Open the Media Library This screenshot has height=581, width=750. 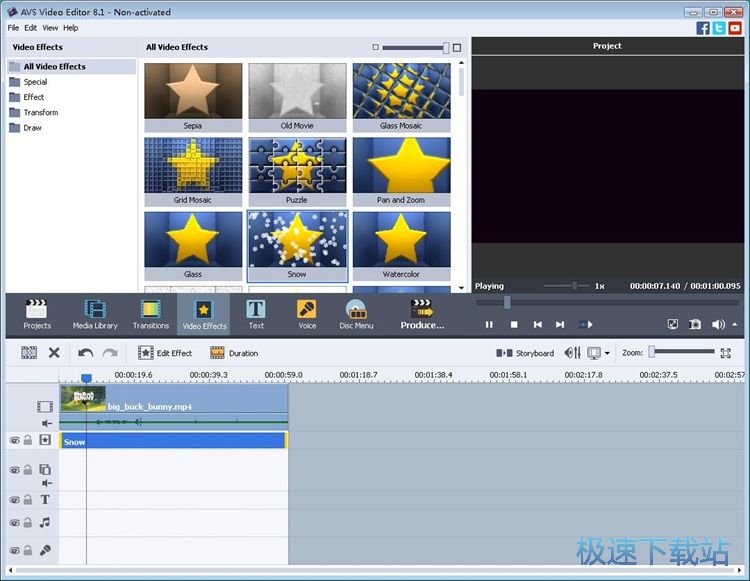tap(95, 314)
